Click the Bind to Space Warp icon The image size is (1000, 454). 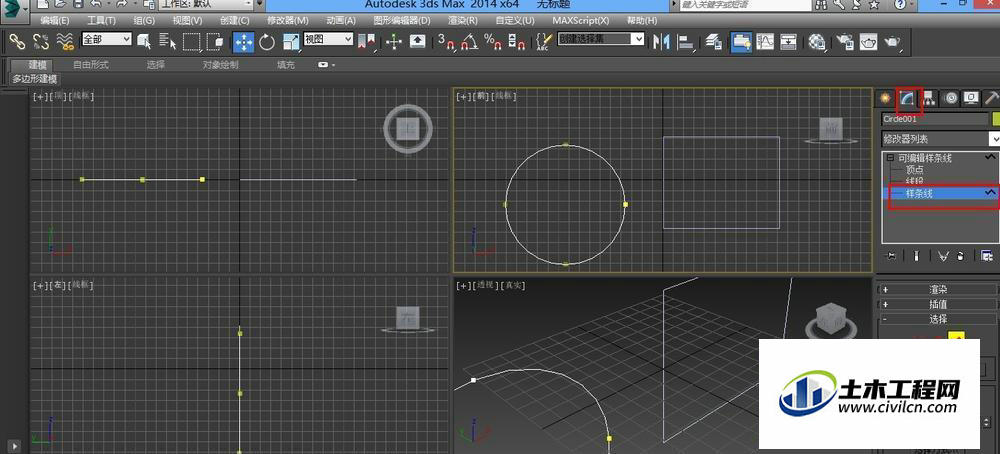point(64,42)
